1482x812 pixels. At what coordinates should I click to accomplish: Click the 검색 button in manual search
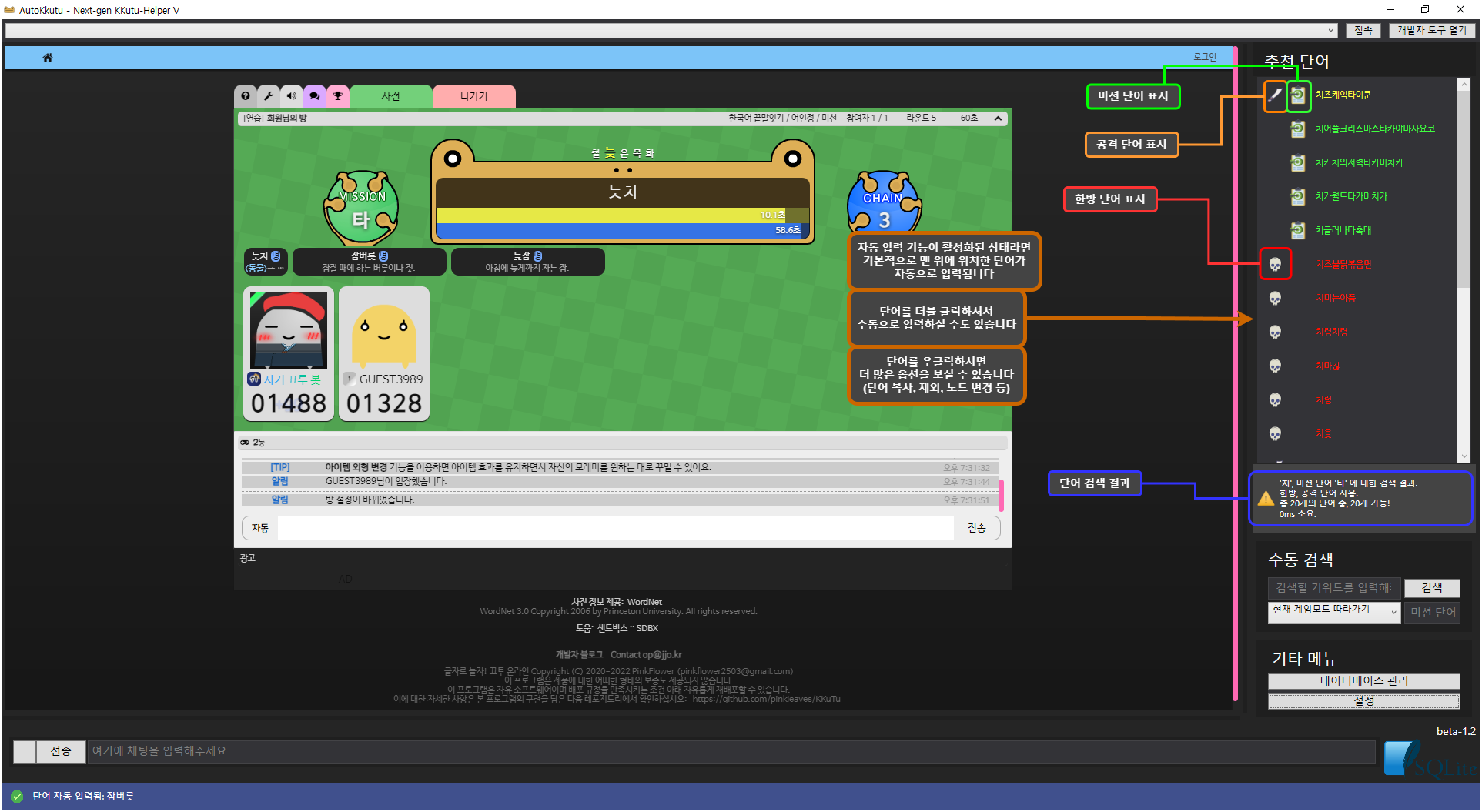(1432, 588)
